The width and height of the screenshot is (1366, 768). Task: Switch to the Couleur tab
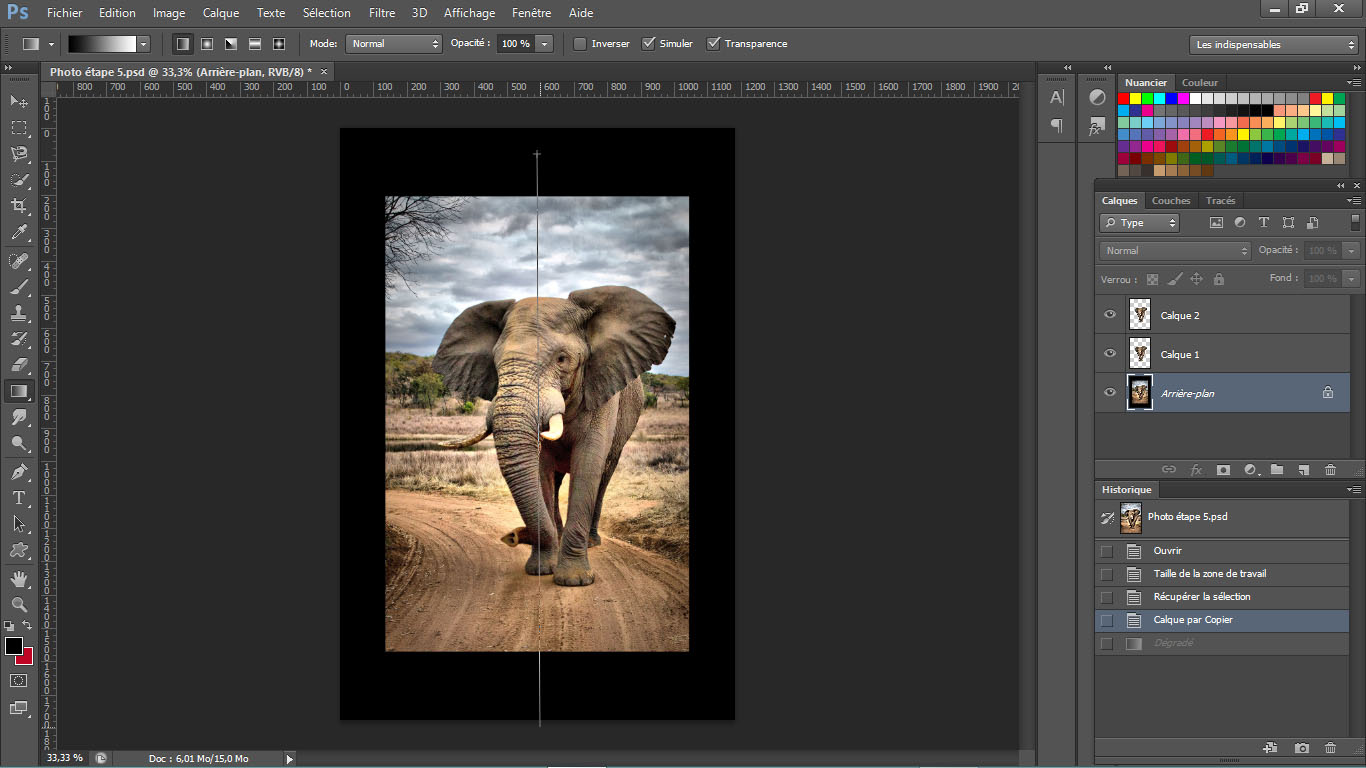(1200, 83)
